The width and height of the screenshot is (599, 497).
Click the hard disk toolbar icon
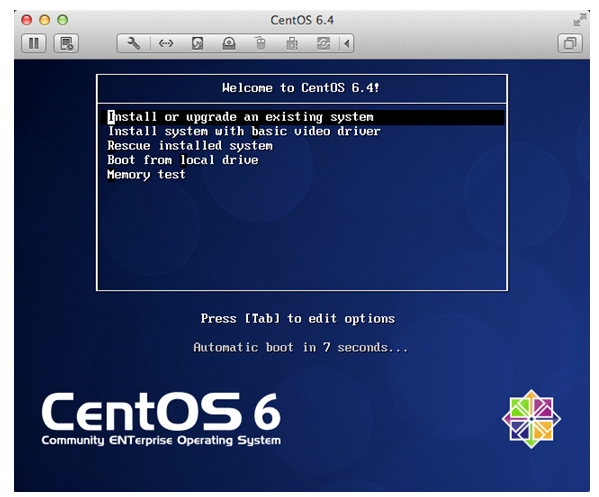[x=197, y=44]
